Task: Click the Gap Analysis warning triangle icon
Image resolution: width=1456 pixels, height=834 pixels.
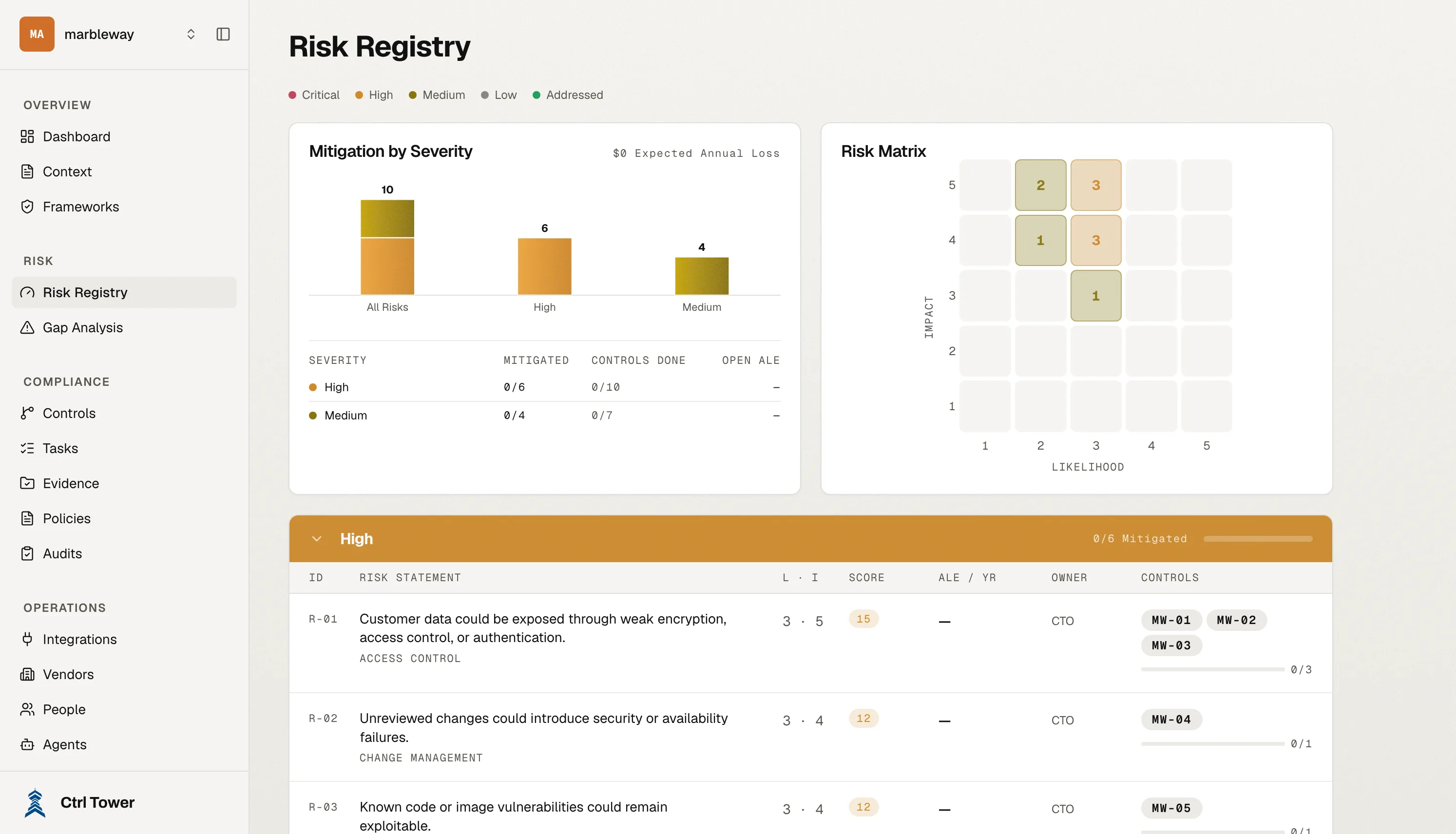Action: coord(27,327)
